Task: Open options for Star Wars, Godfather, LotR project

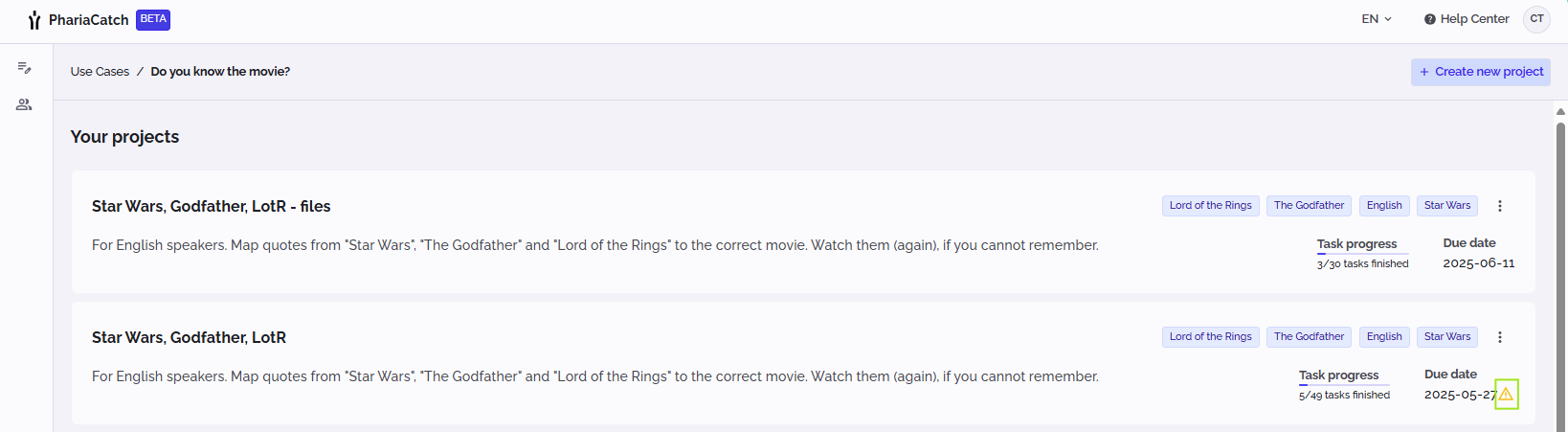Action: tap(1500, 337)
